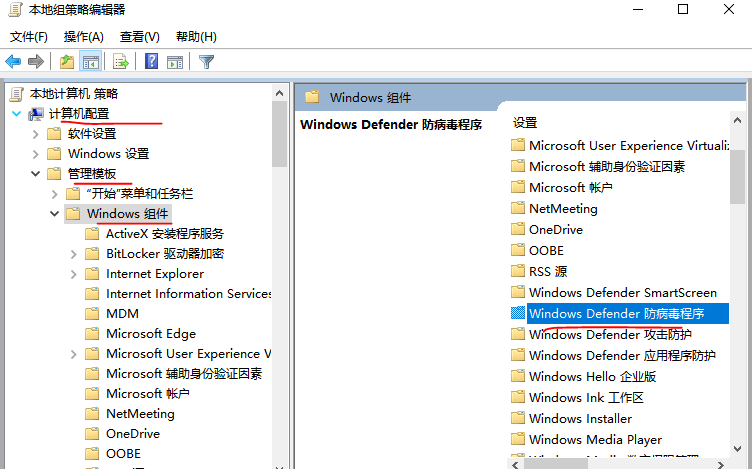Click folder icon beside OneDrive in right list

point(518,229)
